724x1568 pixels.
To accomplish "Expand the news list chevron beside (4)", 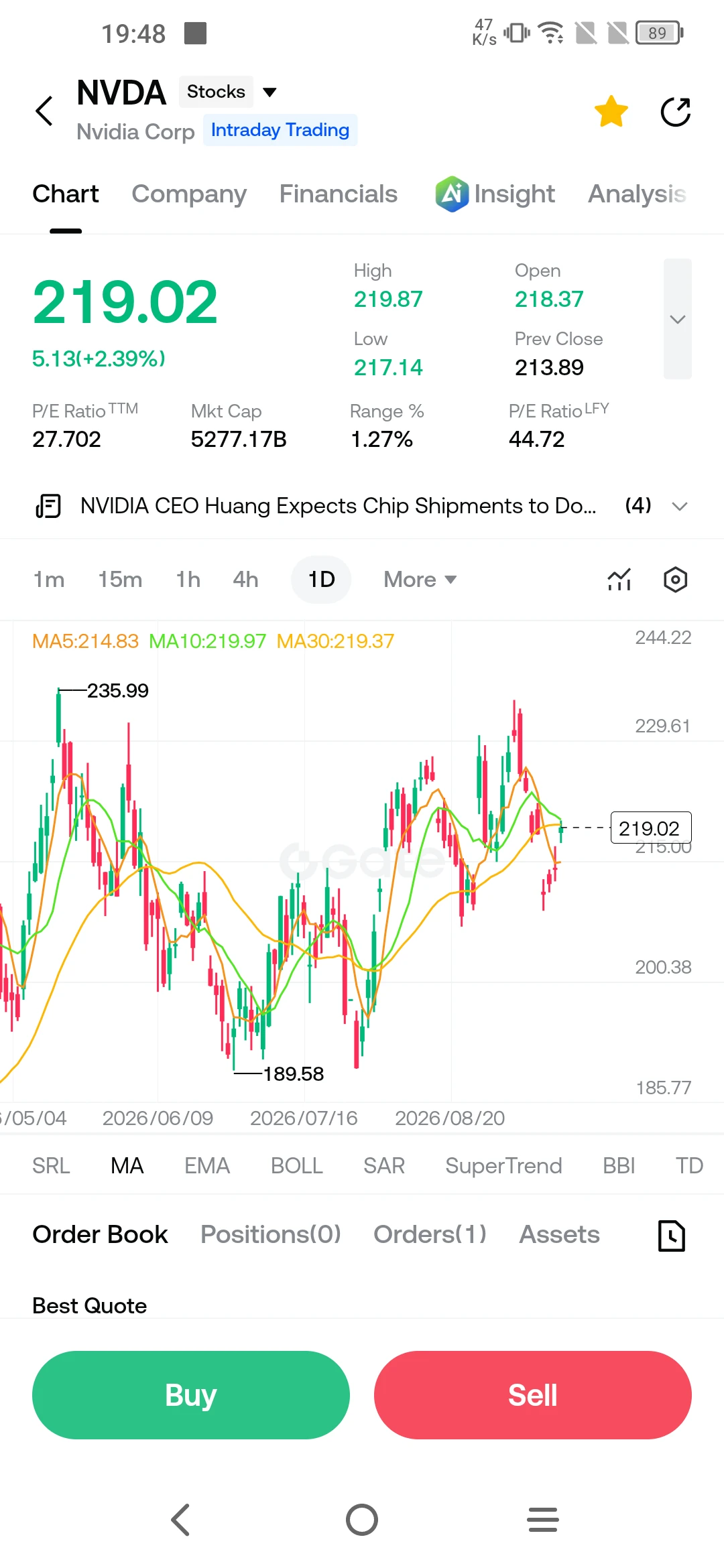I will (680, 506).
